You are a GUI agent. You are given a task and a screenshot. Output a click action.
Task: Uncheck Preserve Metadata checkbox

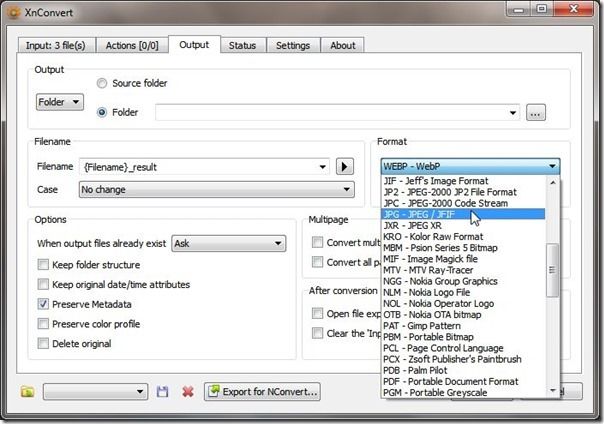click(43, 304)
